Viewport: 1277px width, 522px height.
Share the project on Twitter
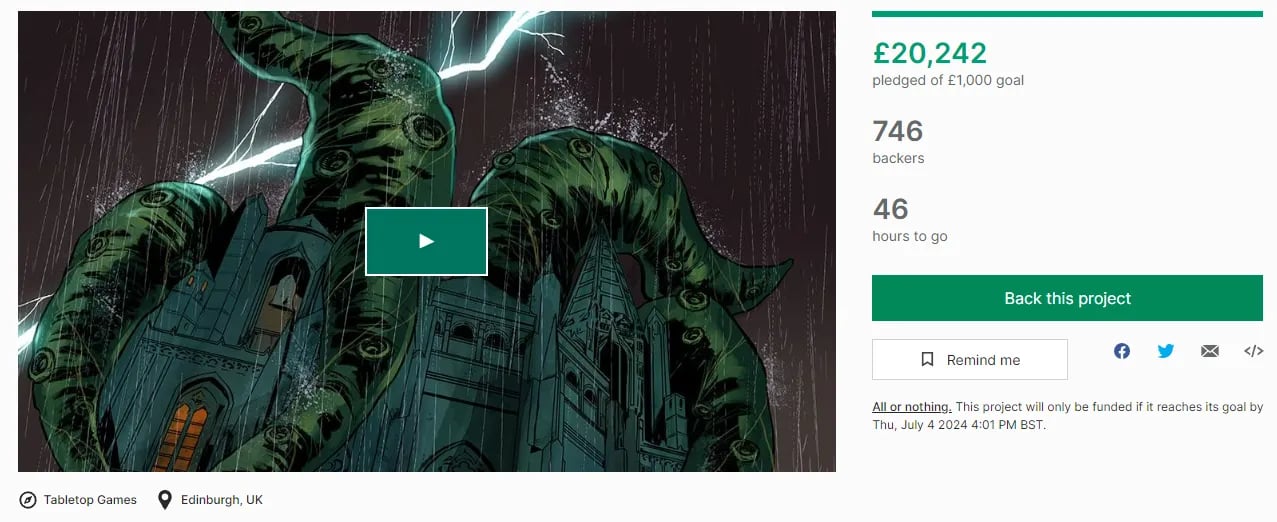pos(1166,351)
